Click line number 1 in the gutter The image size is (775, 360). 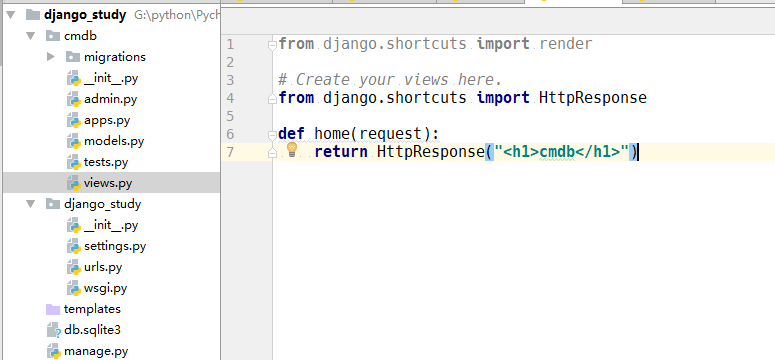(x=230, y=45)
